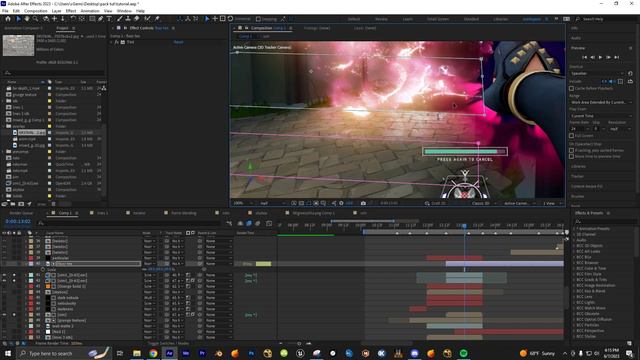
Task: Click the composition mini-flowchart icon in timeline
Action: tap(229, 223)
